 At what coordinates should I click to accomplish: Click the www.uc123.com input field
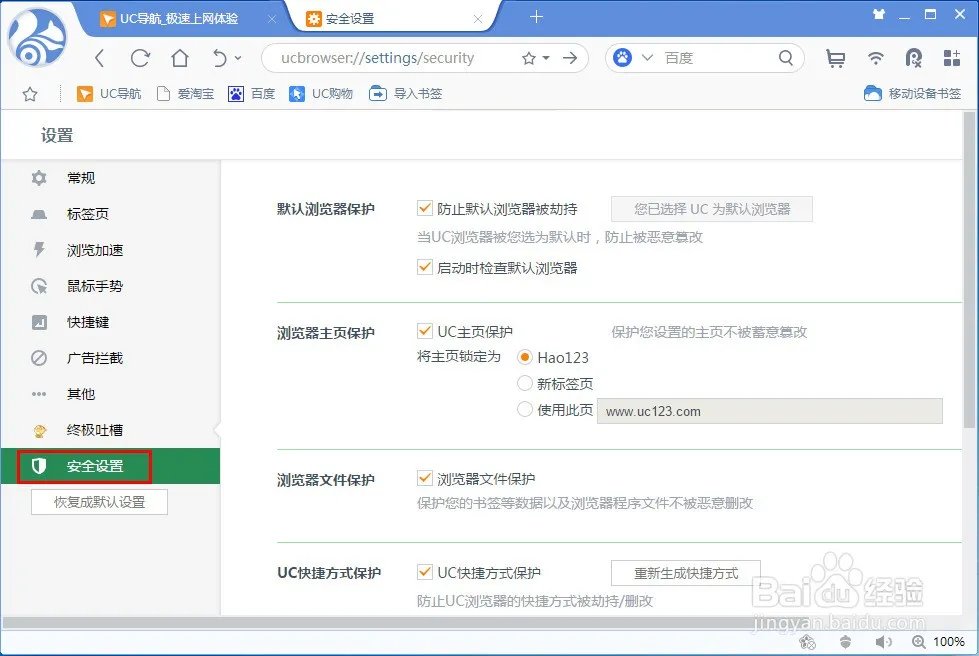tap(770, 411)
